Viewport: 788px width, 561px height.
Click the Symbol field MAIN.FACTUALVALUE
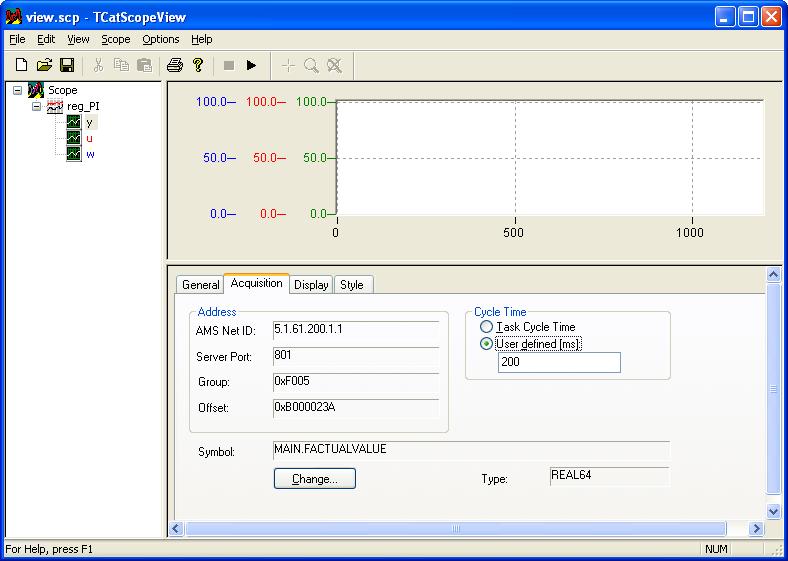point(471,450)
